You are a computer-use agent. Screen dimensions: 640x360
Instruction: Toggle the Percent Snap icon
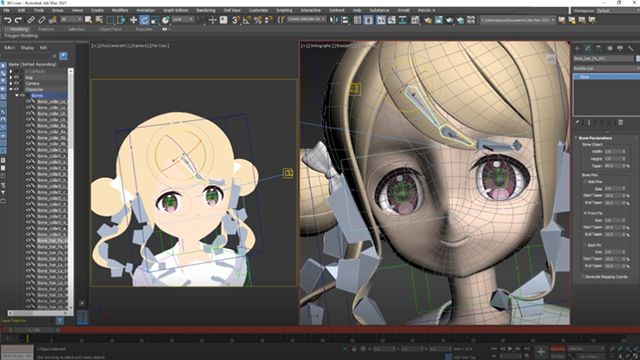(x=258, y=20)
